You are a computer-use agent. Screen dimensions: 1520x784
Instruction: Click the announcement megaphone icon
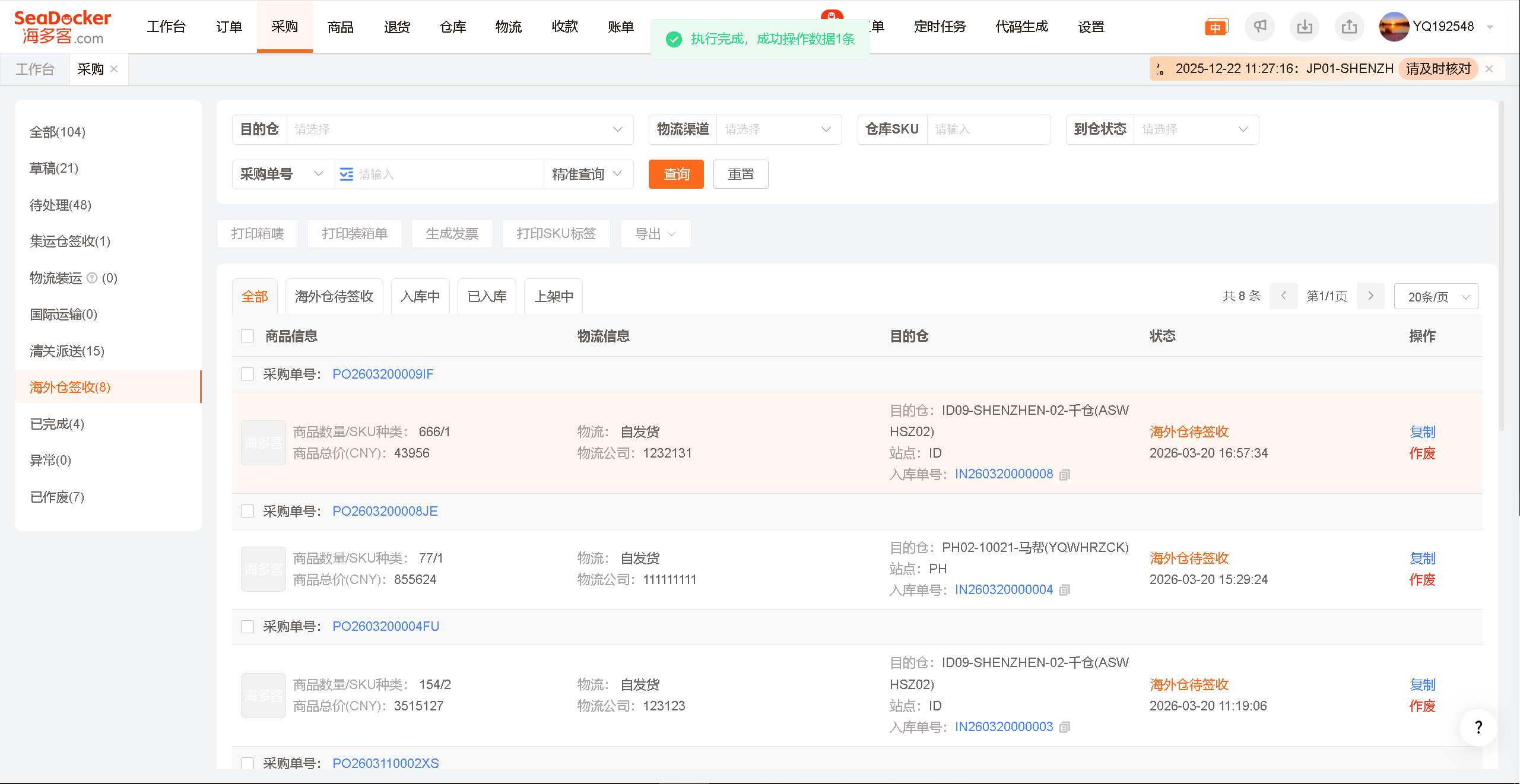pos(1259,27)
